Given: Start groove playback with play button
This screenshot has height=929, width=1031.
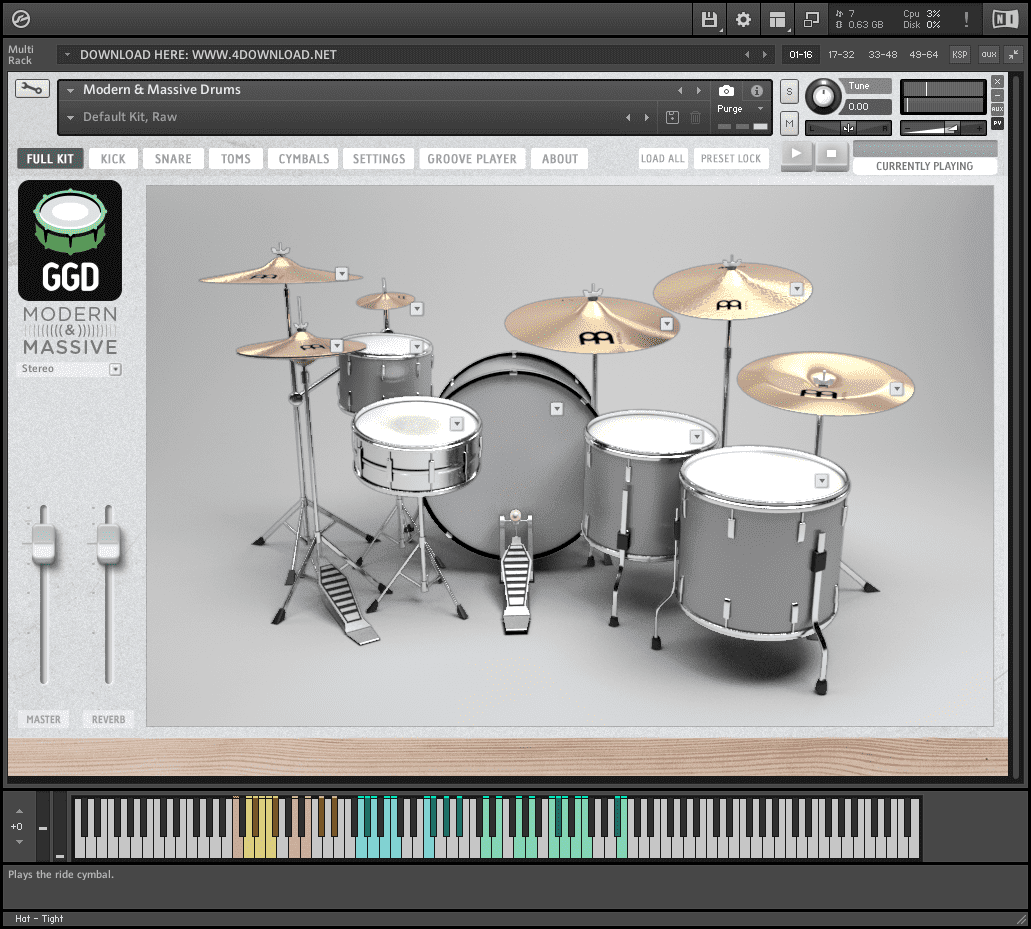Looking at the screenshot, I should click(796, 155).
